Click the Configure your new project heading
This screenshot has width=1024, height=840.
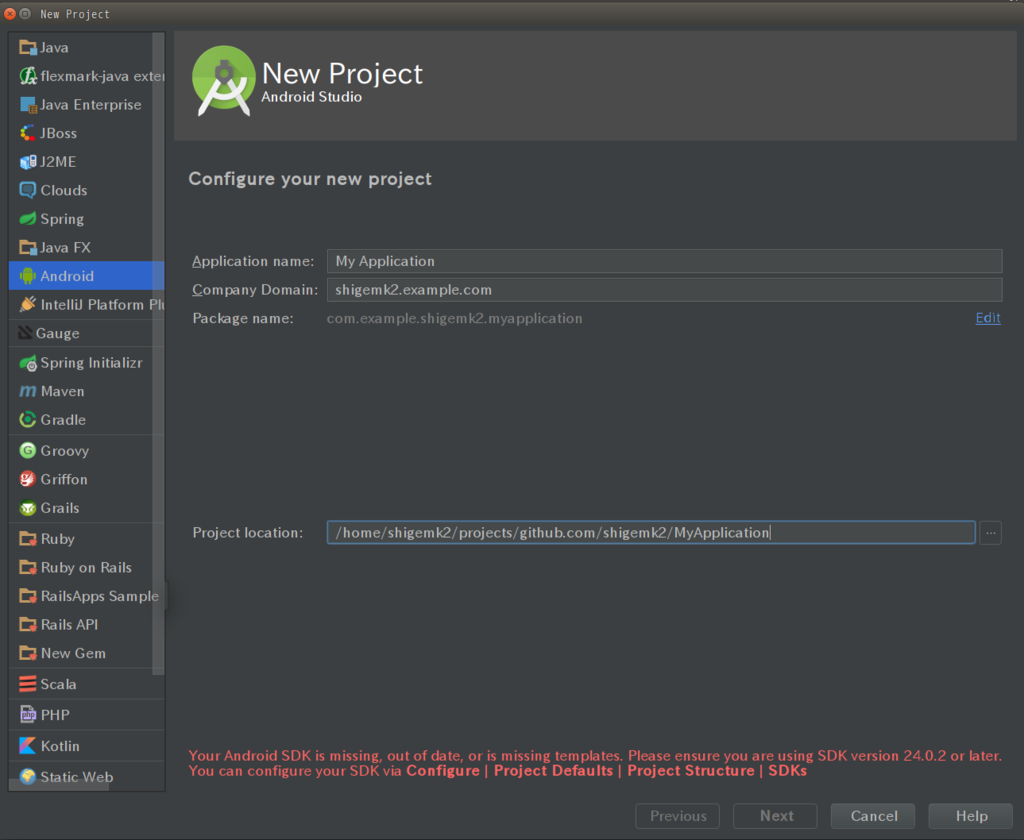tap(310, 179)
